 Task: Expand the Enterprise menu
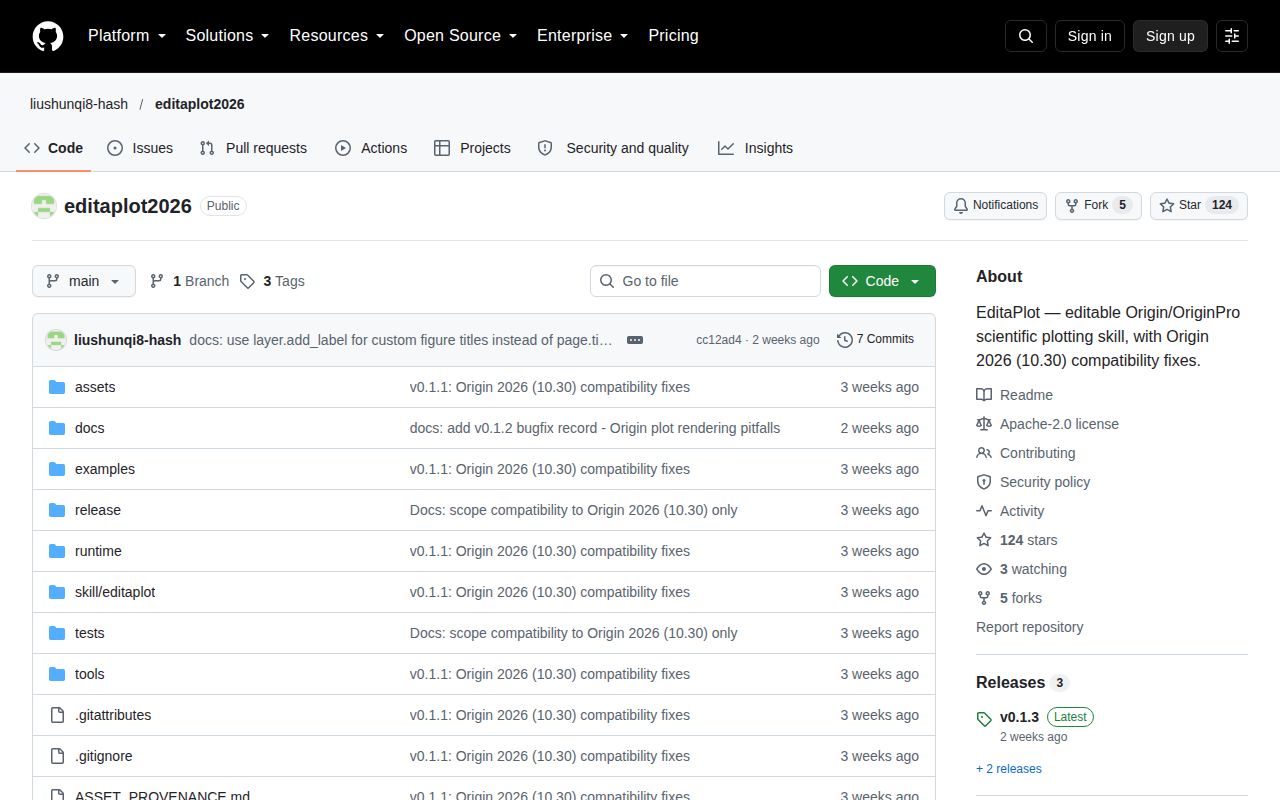tap(582, 36)
